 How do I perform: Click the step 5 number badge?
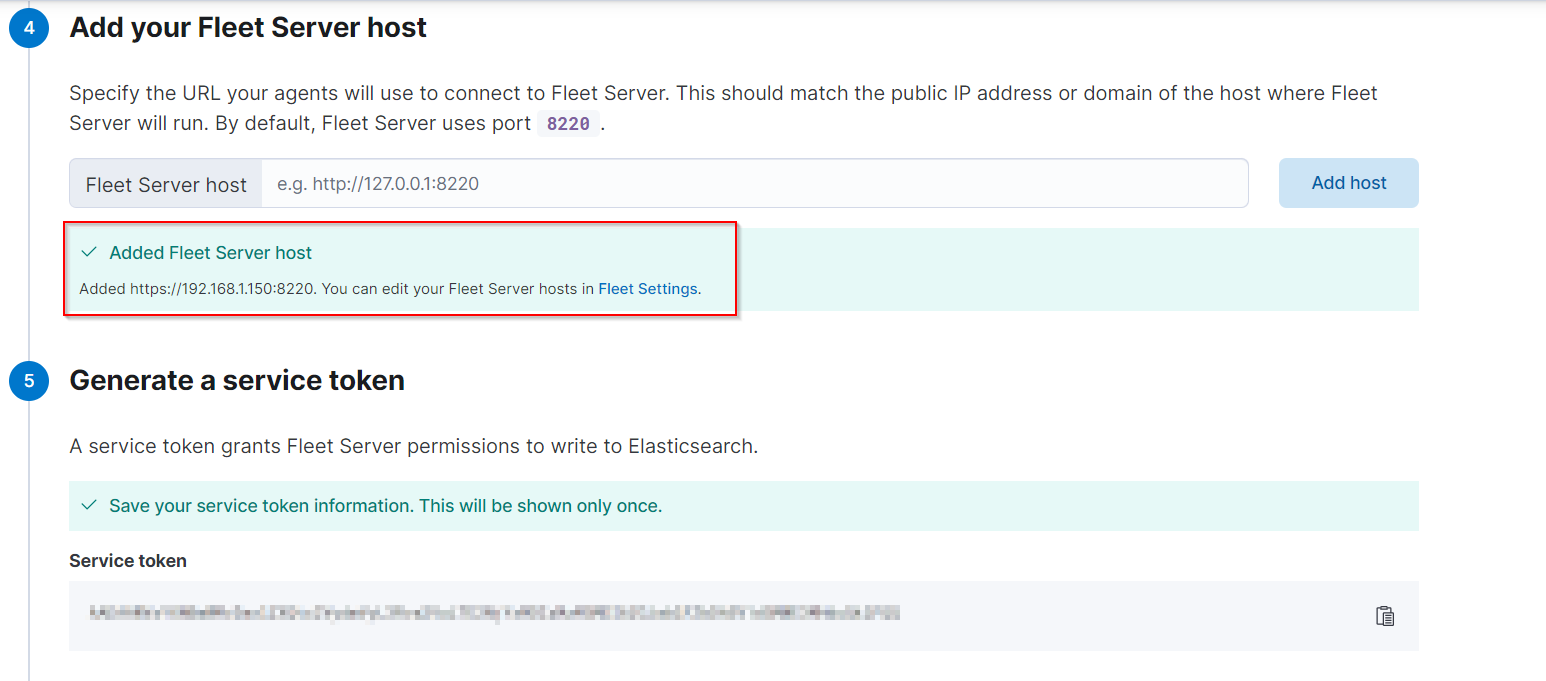[x=29, y=381]
